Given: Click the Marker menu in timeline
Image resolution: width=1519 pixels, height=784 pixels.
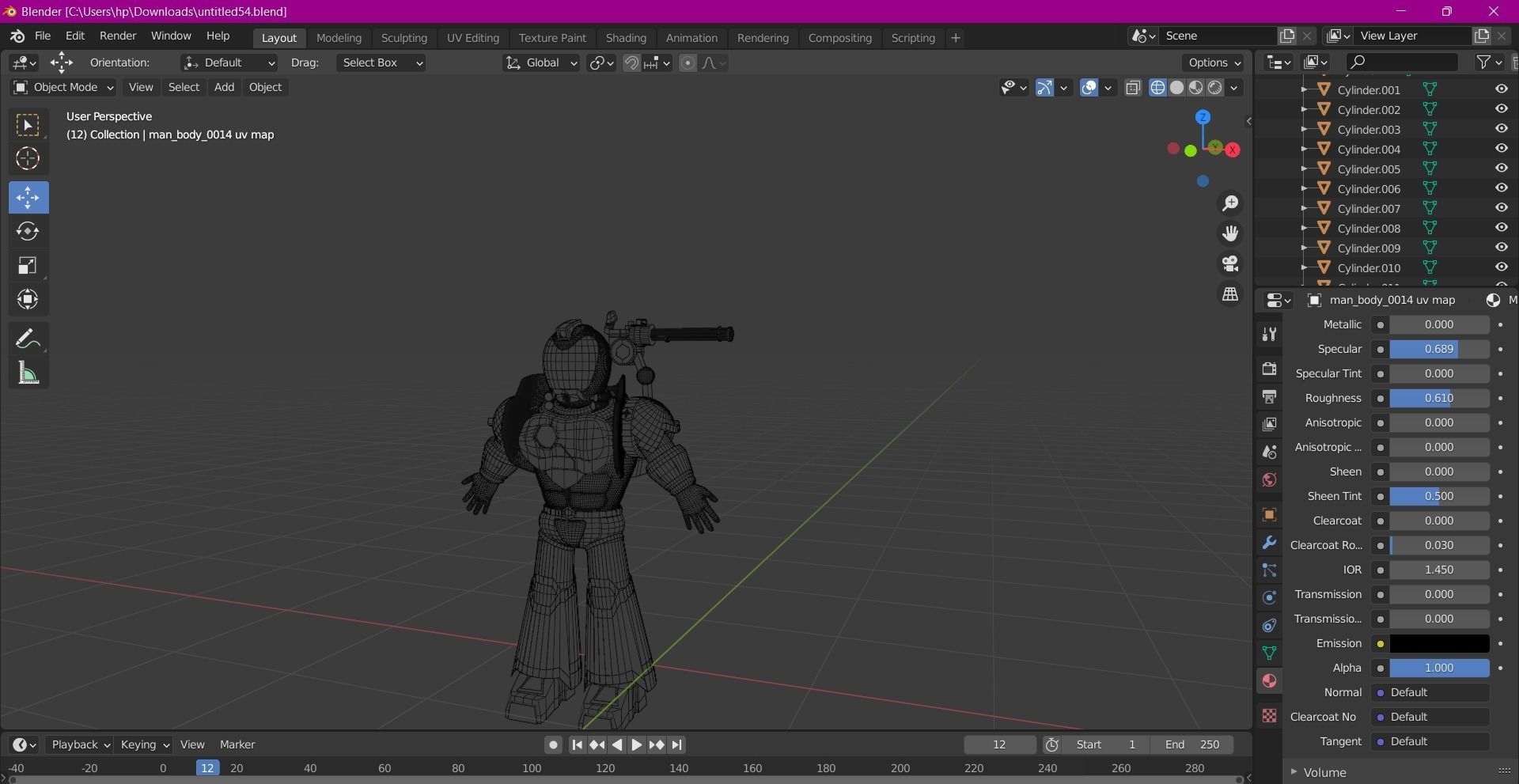Looking at the screenshot, I should pos(237,744).
